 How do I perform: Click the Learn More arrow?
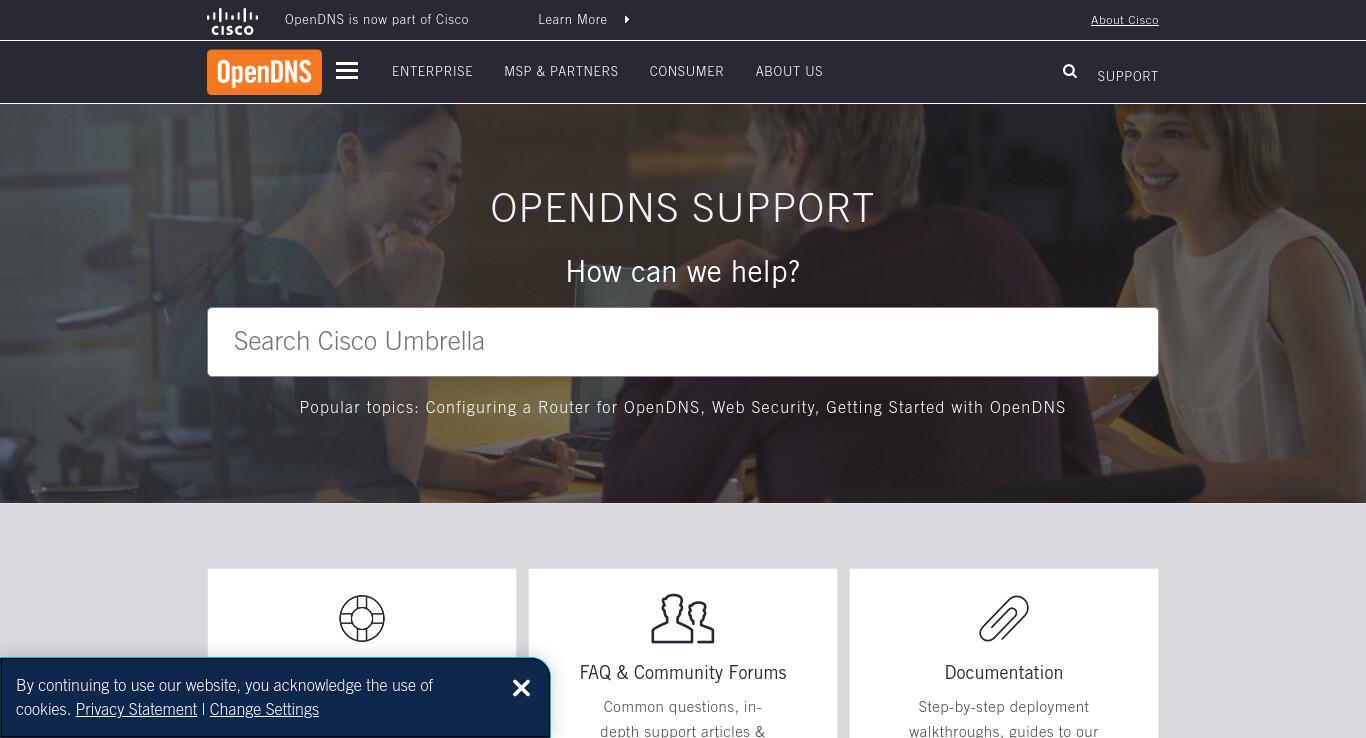[x=627, y=19]
